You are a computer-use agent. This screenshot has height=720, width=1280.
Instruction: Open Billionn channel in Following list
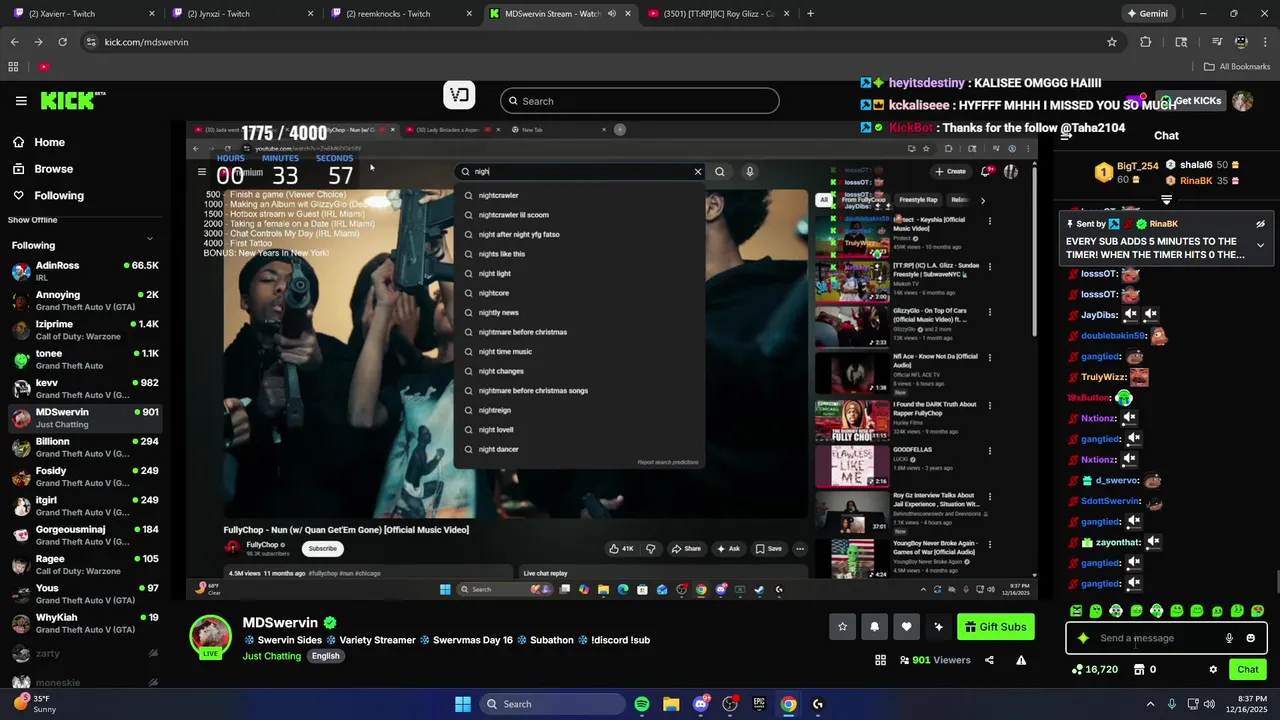coord(85,447)
